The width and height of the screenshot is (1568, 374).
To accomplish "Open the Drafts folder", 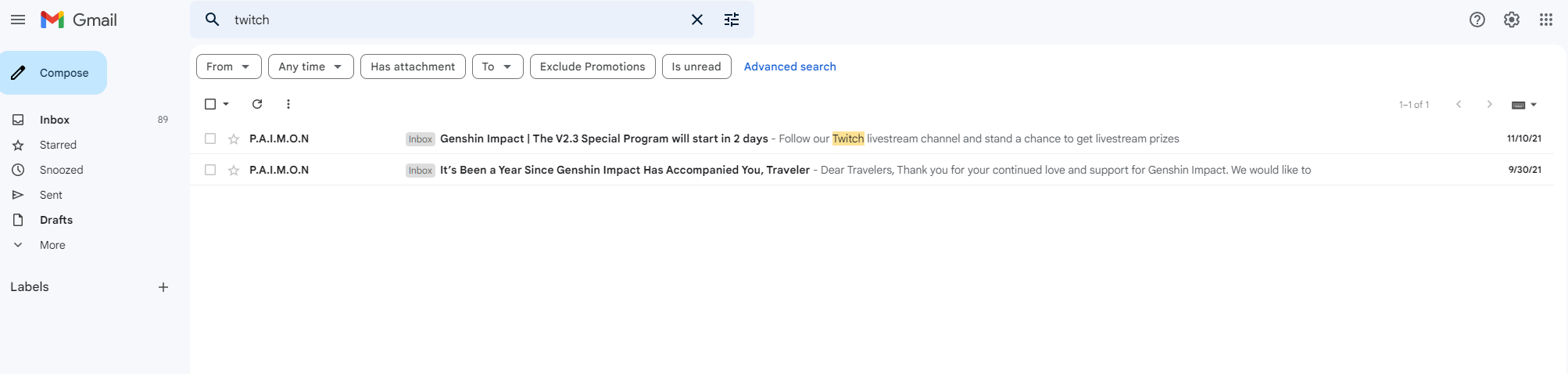I will [56, 220].
